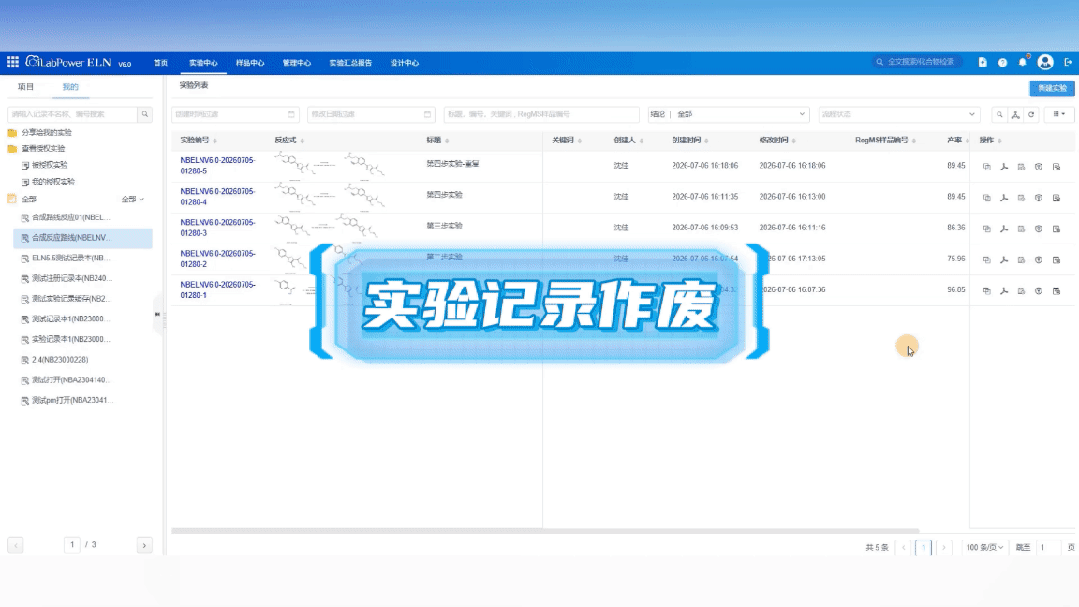The image size is (1079, 607).
Task: Copy experiment in row 01280-1
Action: click(986, 291)
